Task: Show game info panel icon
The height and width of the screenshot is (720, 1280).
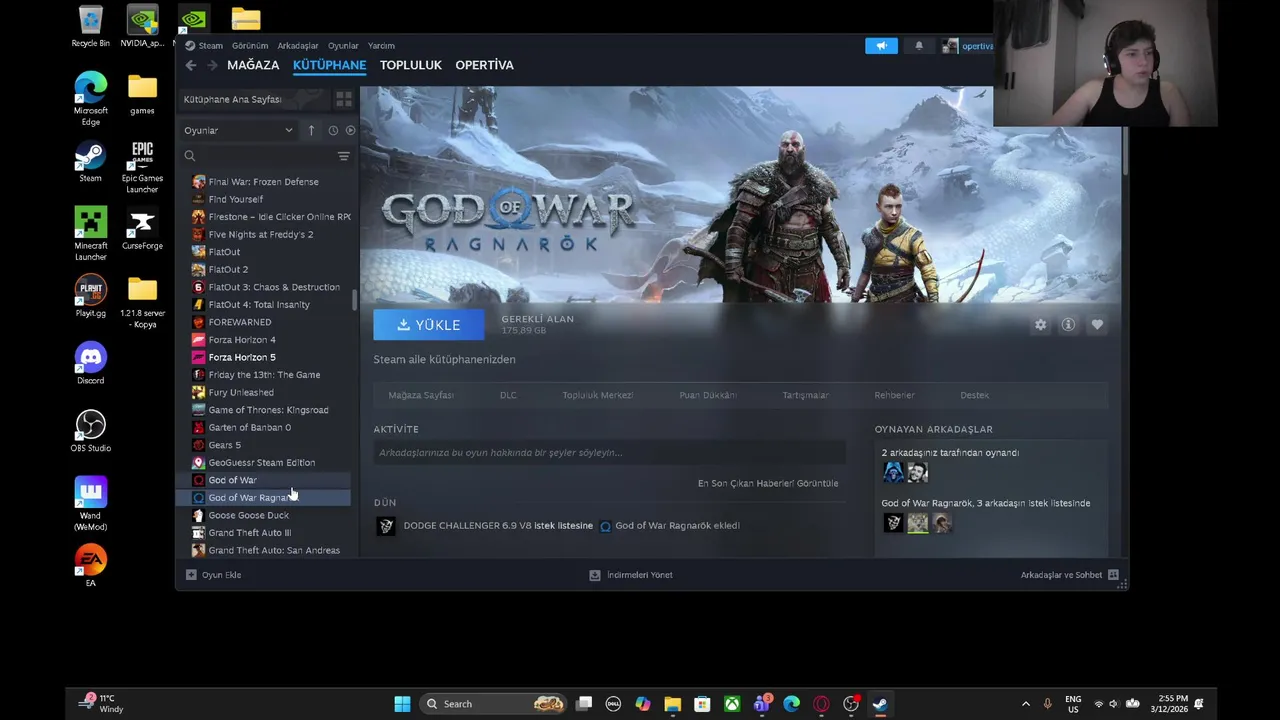Action: click(x=1068, y=325)
